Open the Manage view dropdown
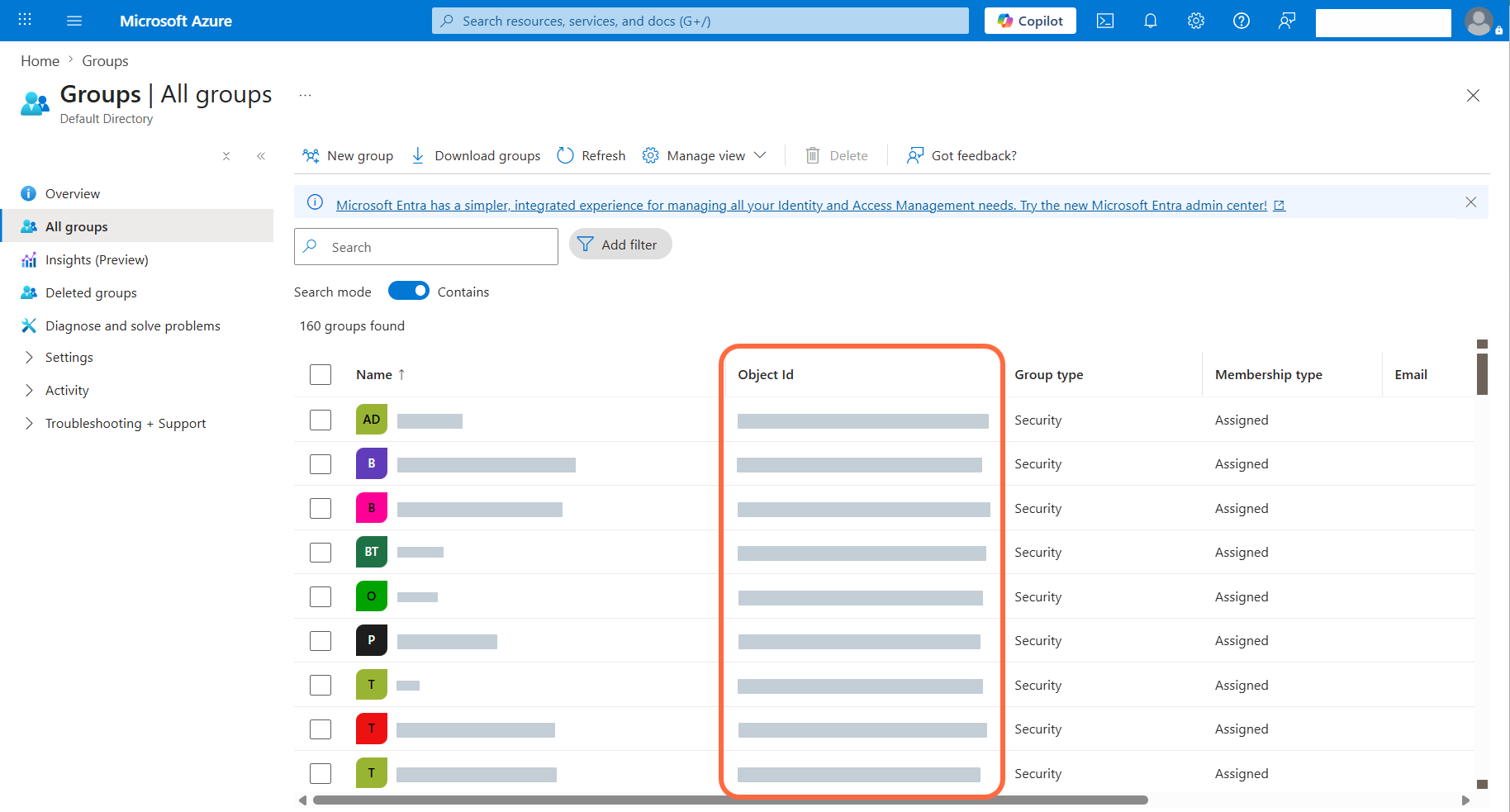This screenshot has width=1510, height=812. point(705,155)
